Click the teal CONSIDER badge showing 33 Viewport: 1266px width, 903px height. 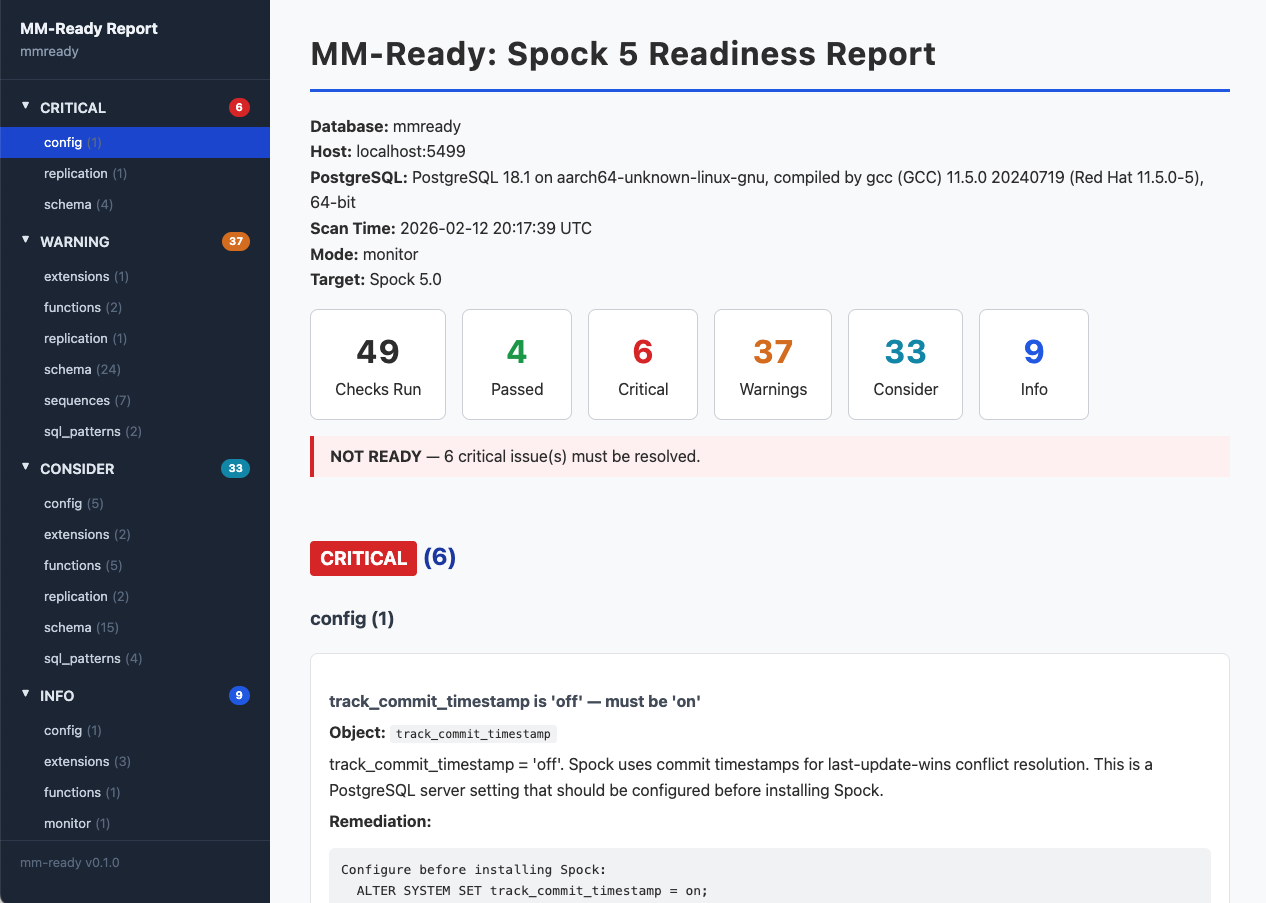pos(236,468)
